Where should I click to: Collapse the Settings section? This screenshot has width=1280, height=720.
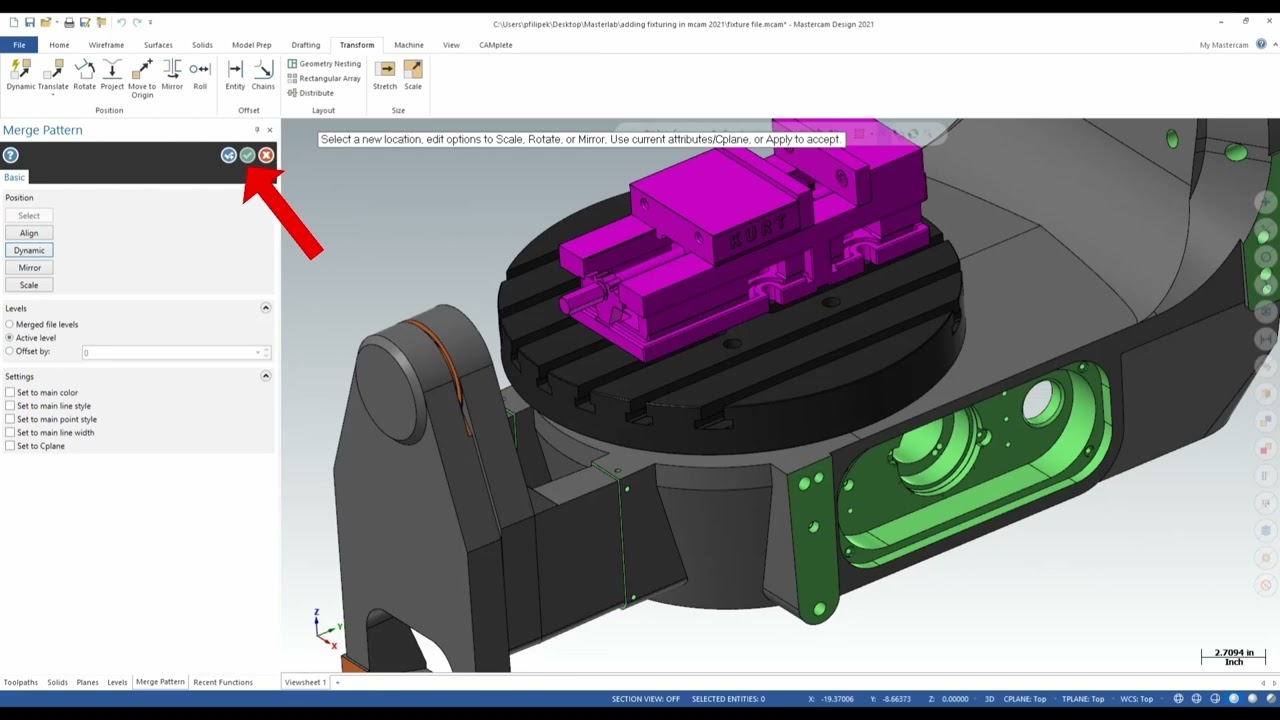tap(266, 376)
